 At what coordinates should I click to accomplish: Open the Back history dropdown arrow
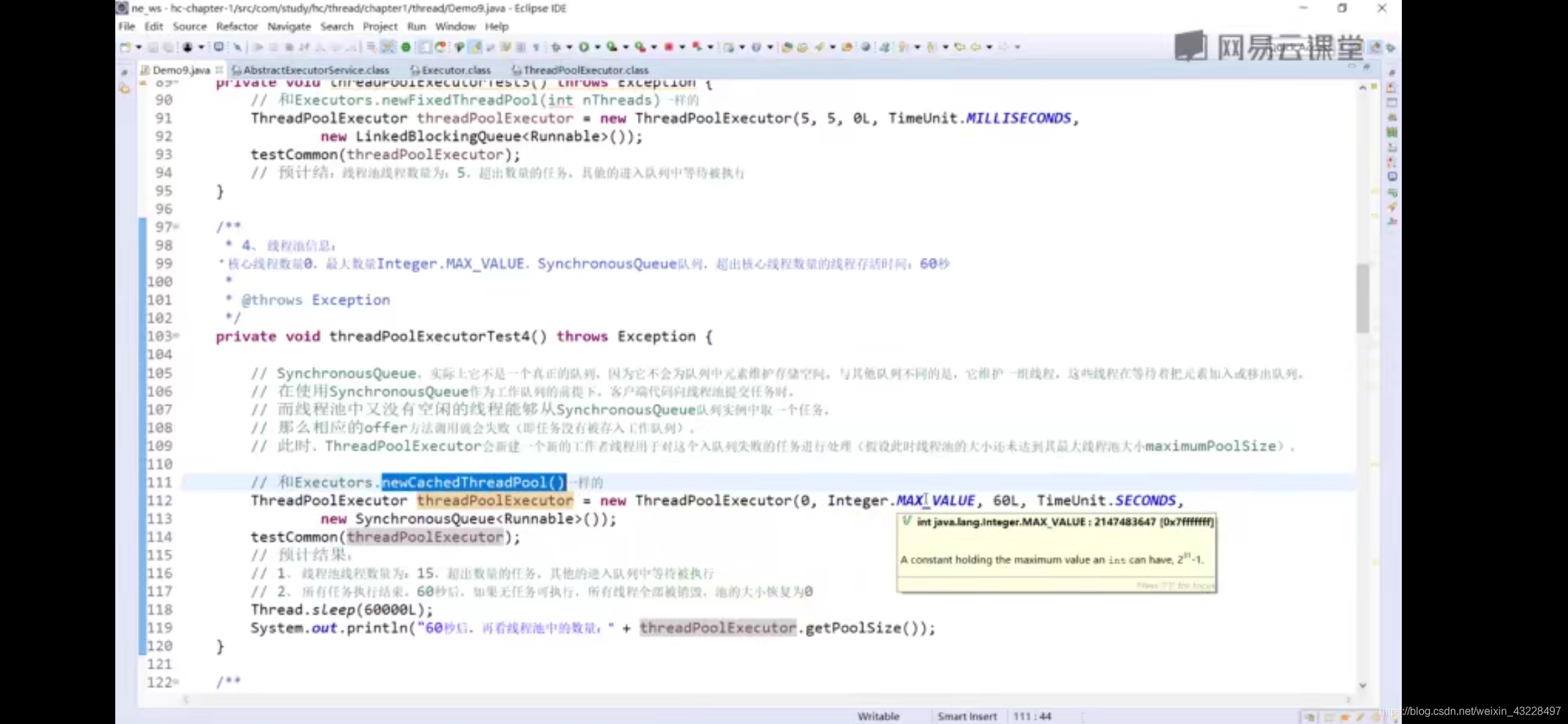pos(989,47)
